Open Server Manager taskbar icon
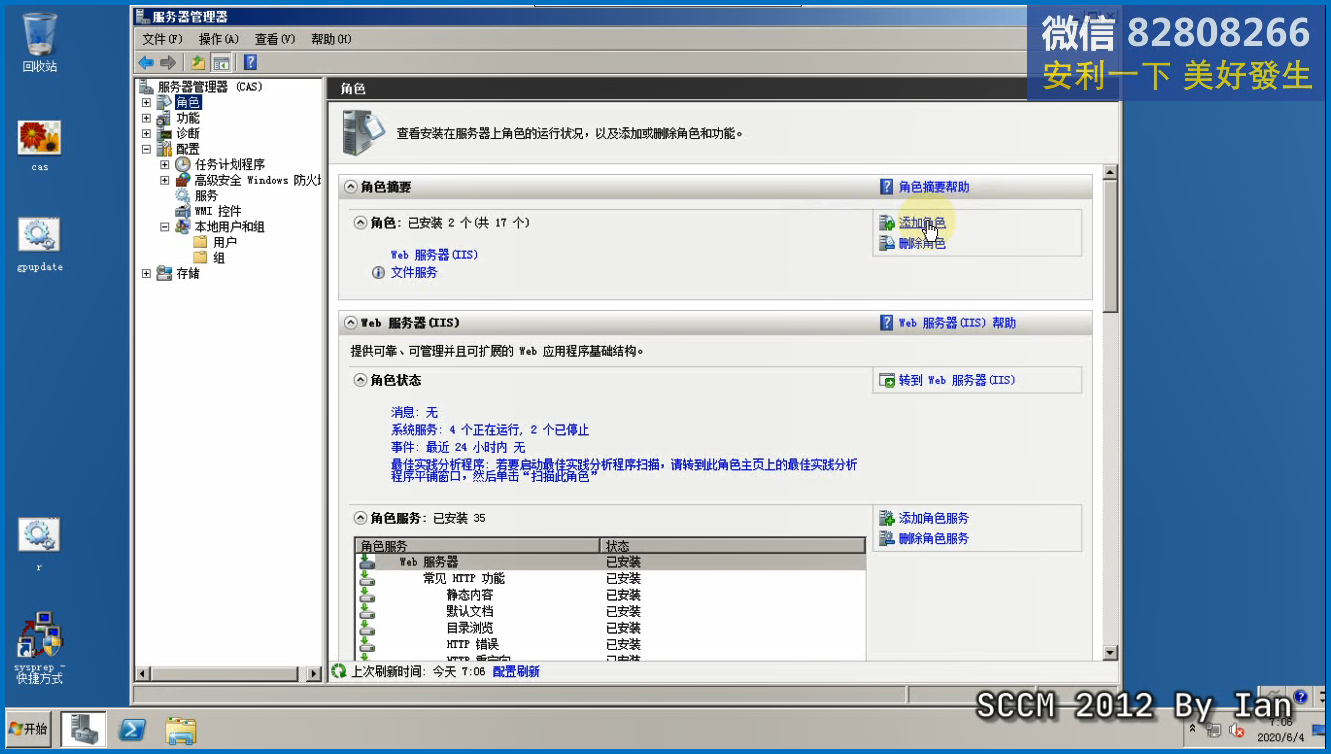Viewport: 1331px width, 754px height. 83,729
